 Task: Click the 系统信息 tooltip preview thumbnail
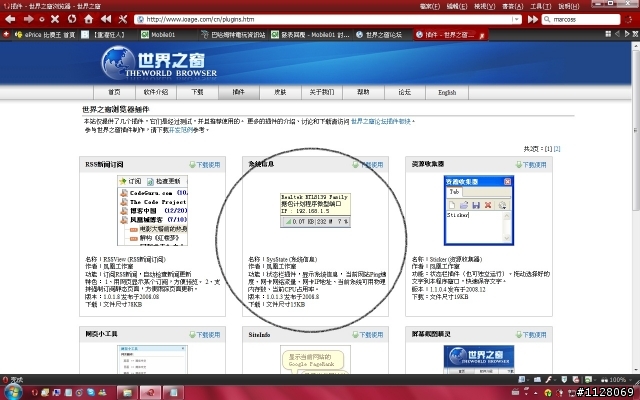pos(315,210)
